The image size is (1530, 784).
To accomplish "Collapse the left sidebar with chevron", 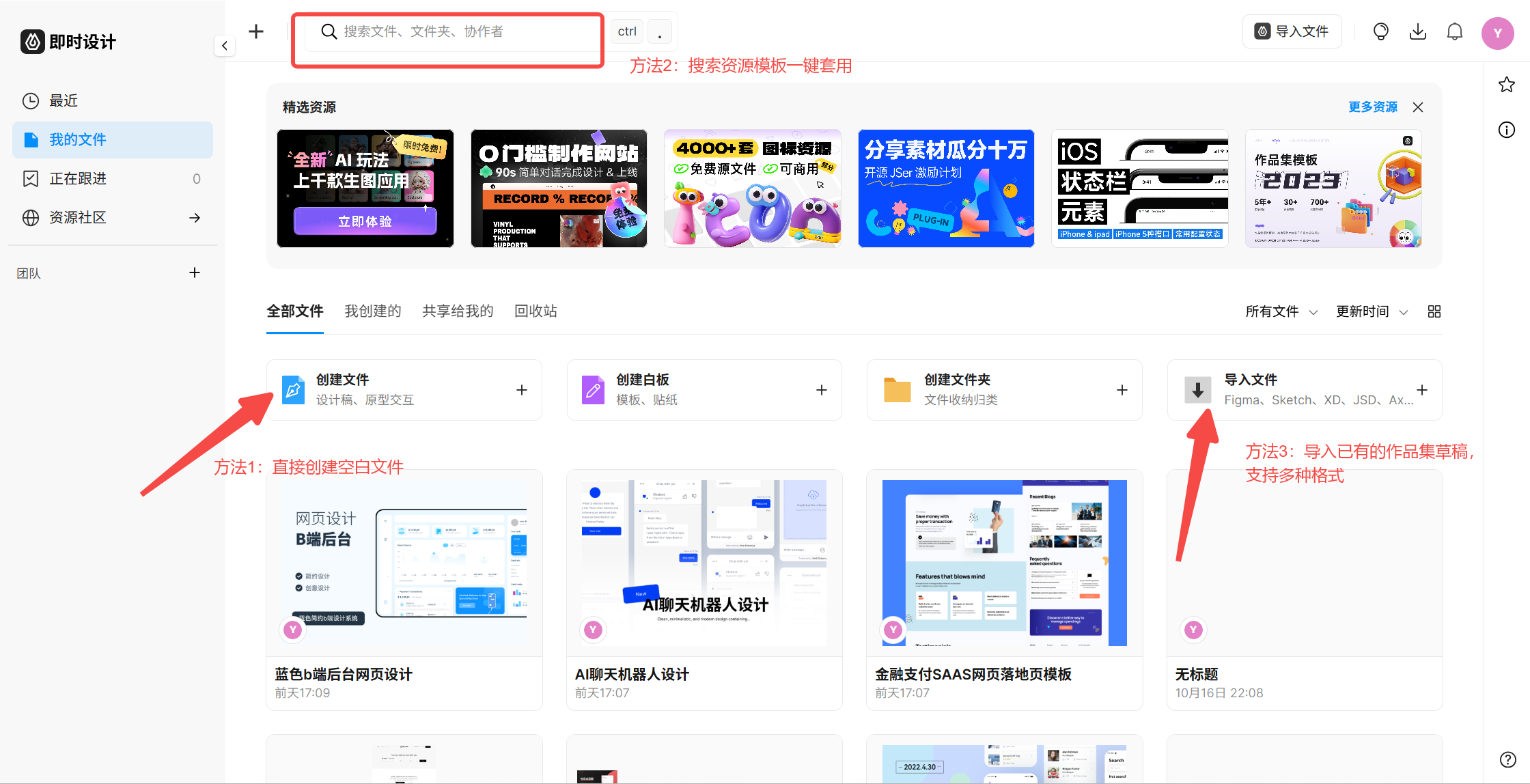I will [225, 45].
